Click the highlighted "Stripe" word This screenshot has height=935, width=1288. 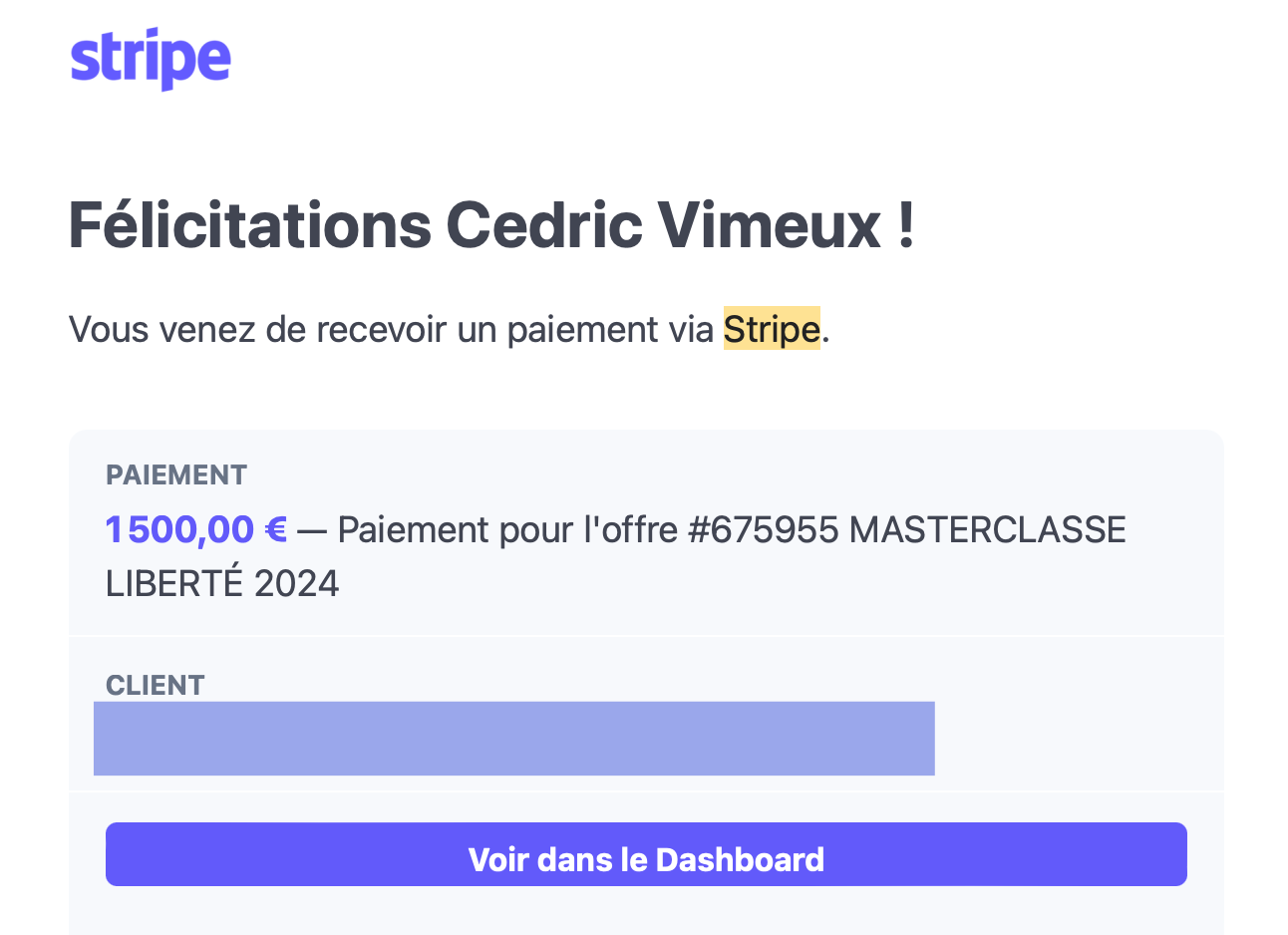[772, 329]
